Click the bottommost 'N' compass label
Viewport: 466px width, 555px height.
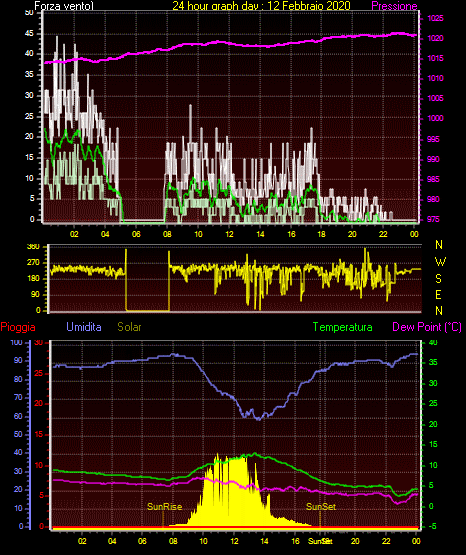pyautogui.click(x=439, y=311)
